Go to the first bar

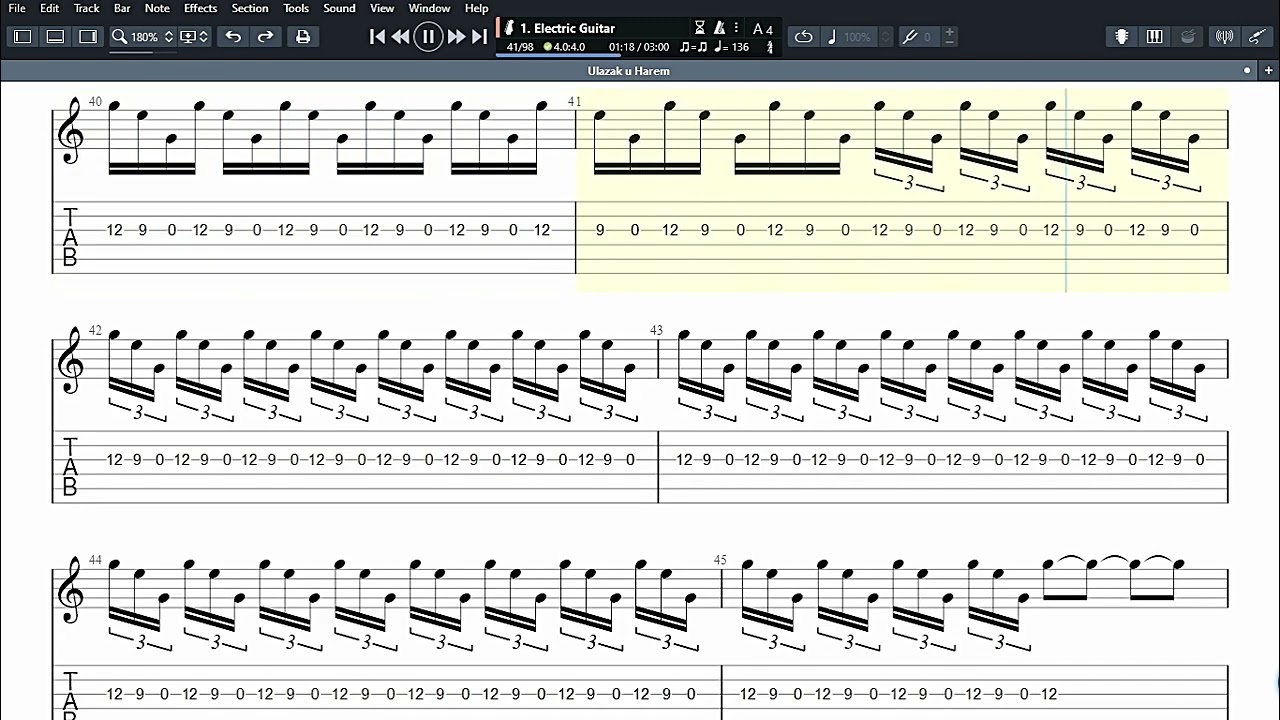[377, 37]
